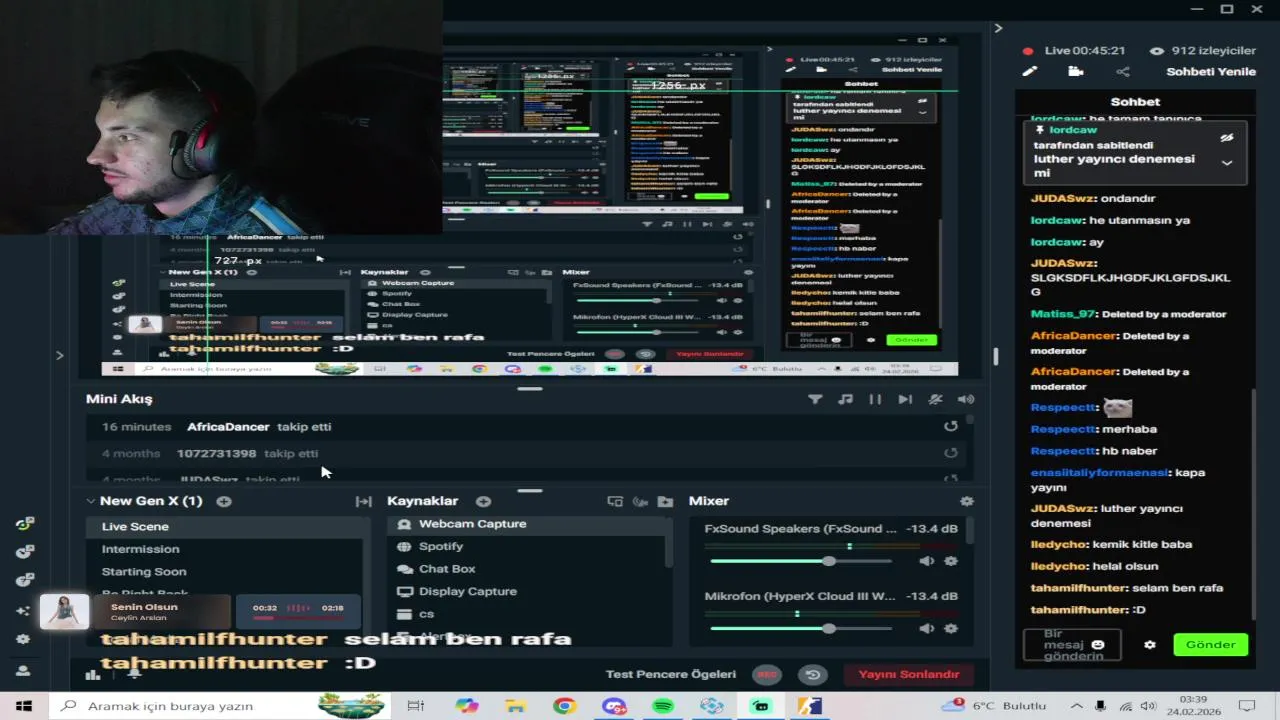Click username Matiss_97 in chat
The image size is (1280, 720).
(1063, 314)
